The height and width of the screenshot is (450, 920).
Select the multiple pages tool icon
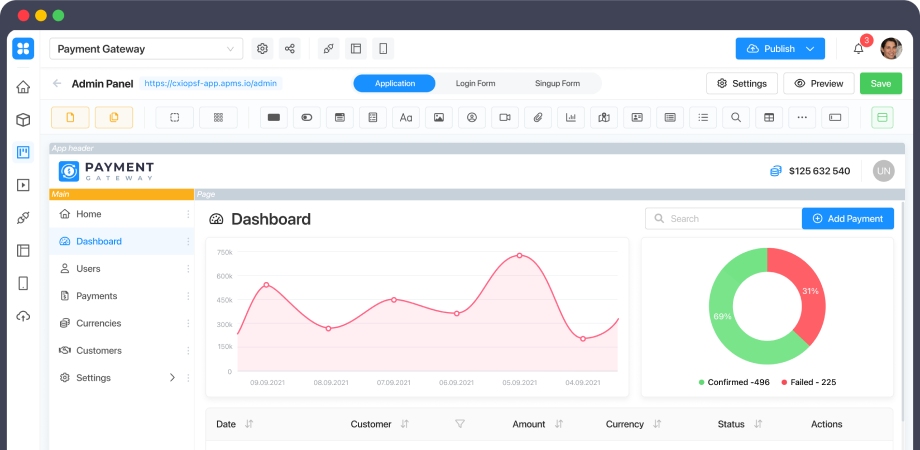pyautogui.click(x=114, y=117)
